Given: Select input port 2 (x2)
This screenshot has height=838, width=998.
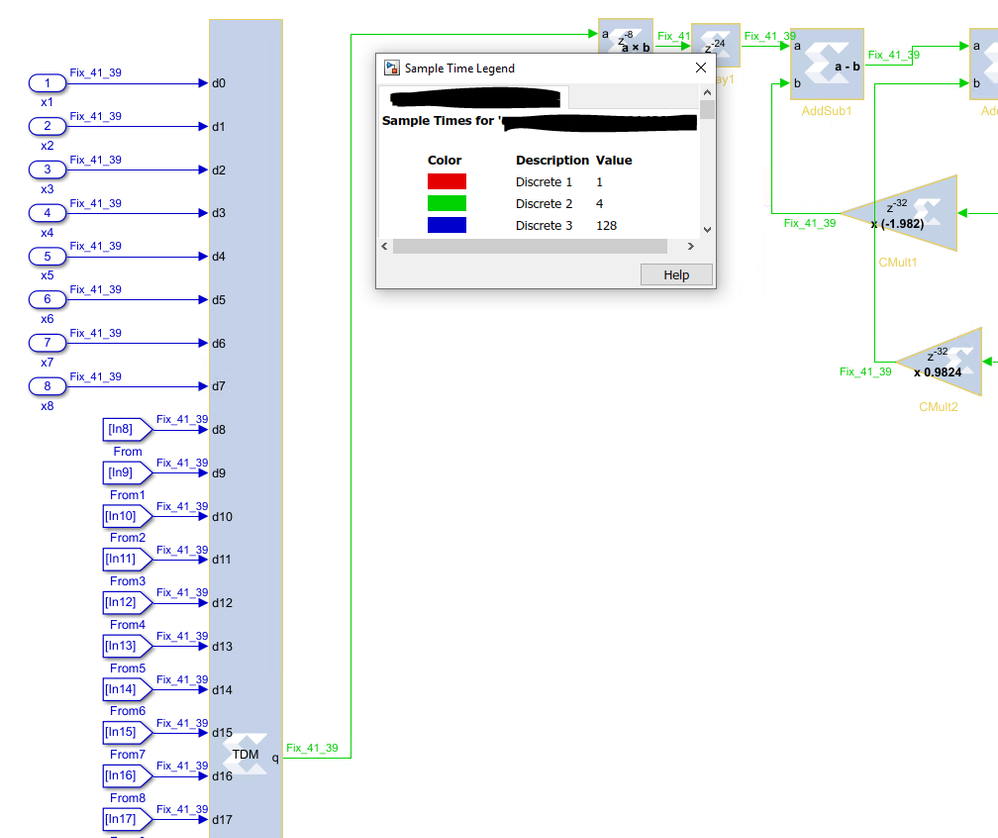Looking at the screenshot, I should [47, 126].
